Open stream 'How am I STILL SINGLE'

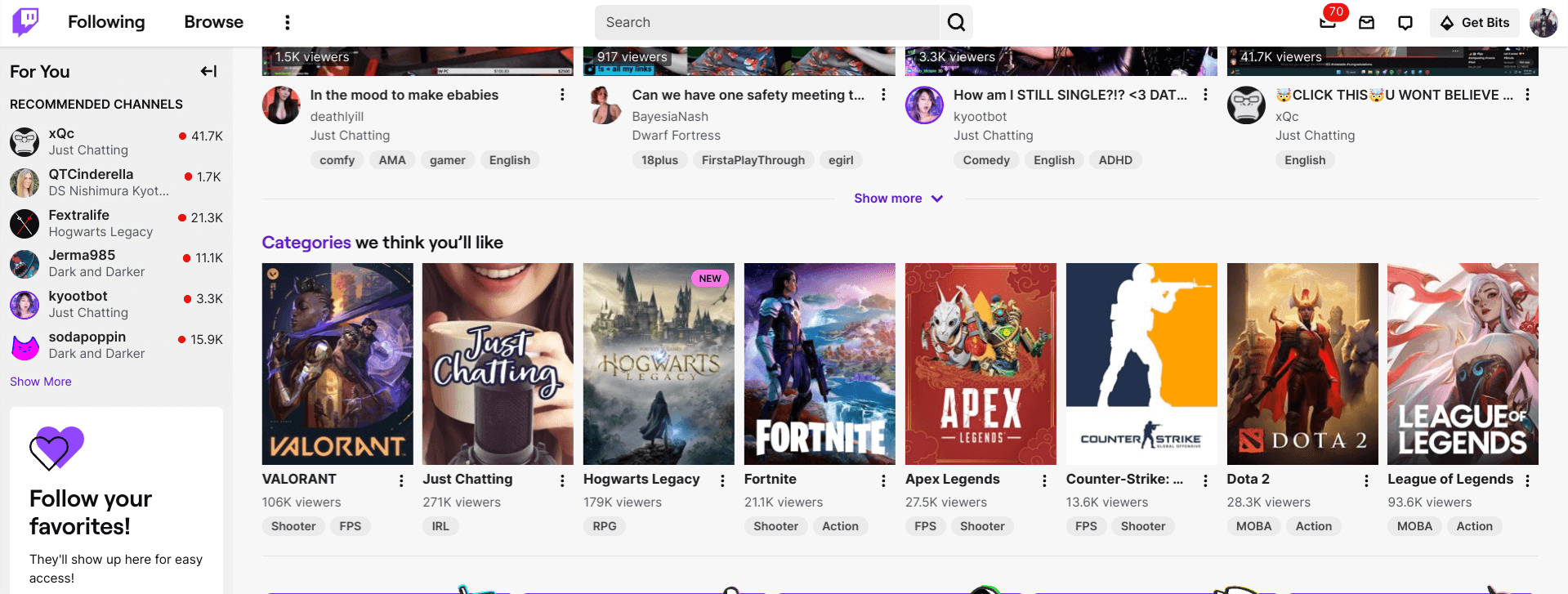tap(1070, 95)
